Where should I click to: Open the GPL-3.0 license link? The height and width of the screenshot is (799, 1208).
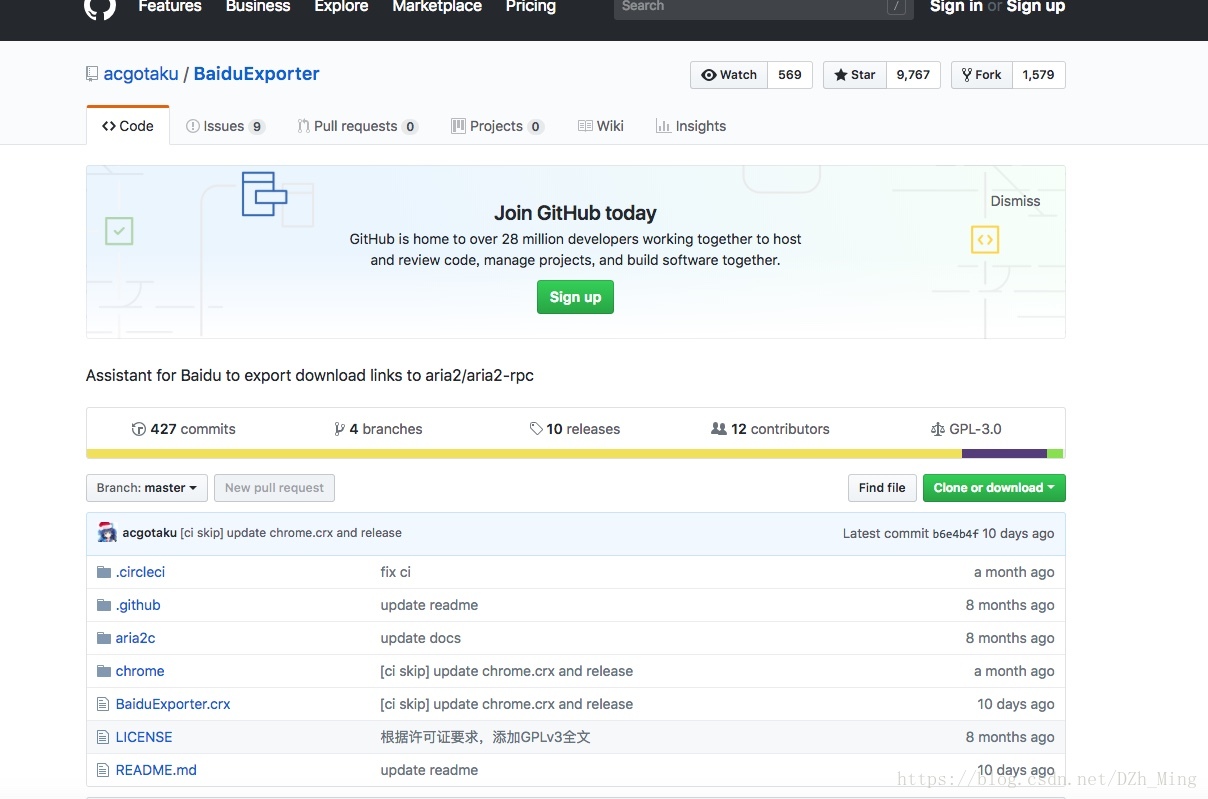[966, 429]
